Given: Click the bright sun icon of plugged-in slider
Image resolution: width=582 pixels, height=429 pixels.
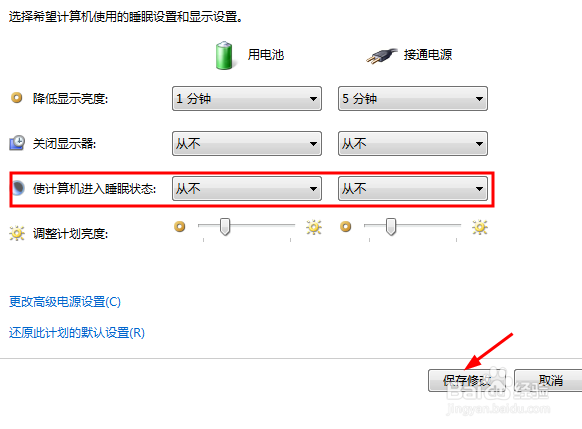Looking at the screenshot, I should 480,227.
